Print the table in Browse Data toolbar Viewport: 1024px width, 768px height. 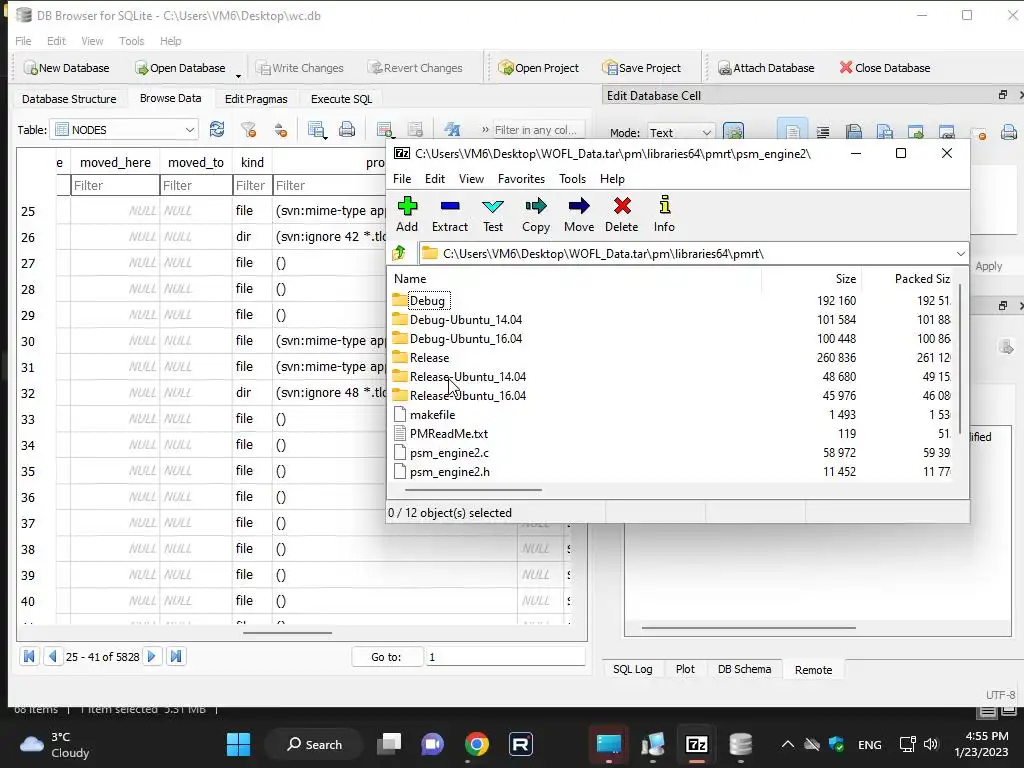(x=347, y=129)
